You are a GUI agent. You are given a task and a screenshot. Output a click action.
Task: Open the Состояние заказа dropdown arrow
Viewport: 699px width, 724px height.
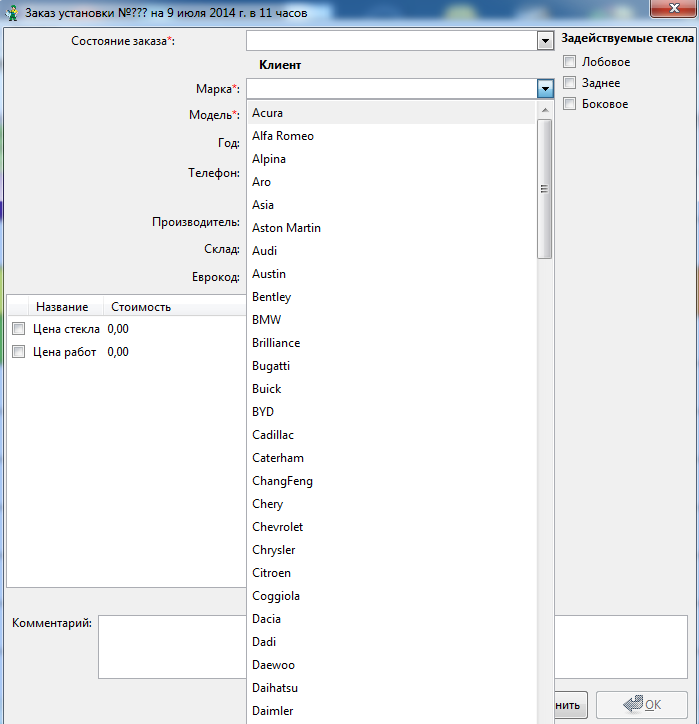point(545,41)
